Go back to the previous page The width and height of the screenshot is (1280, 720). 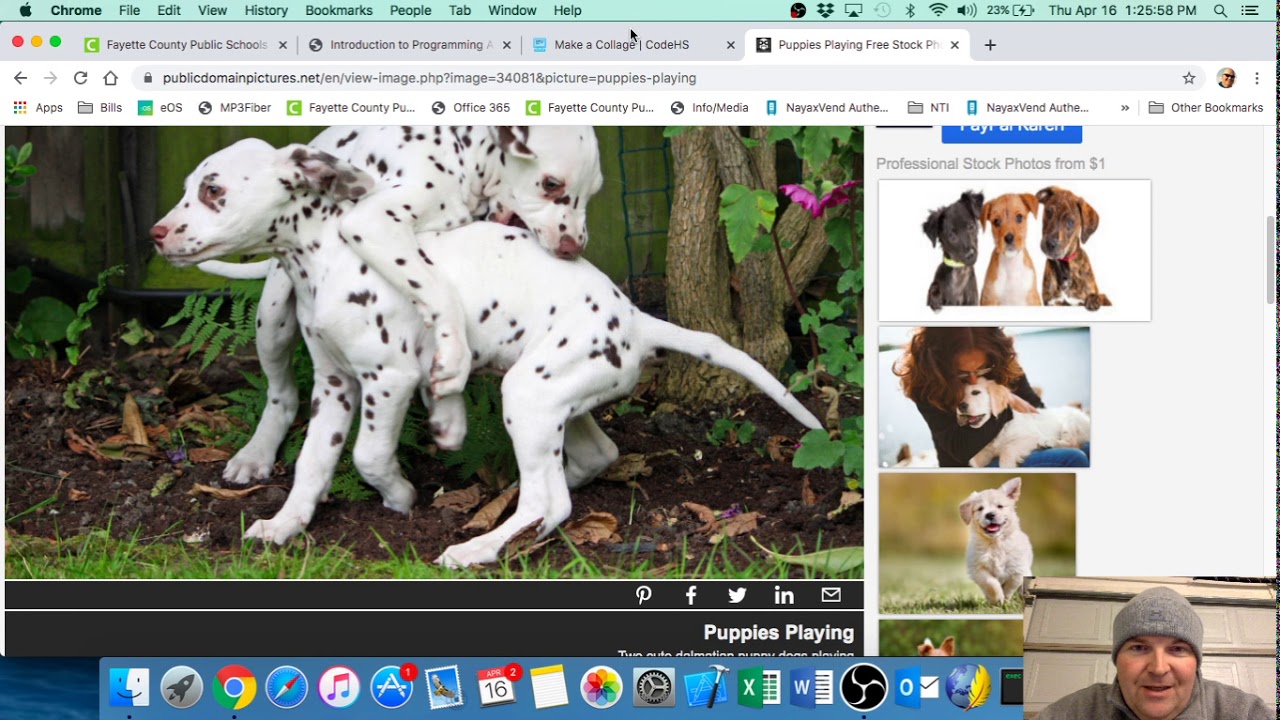[21, 78]
